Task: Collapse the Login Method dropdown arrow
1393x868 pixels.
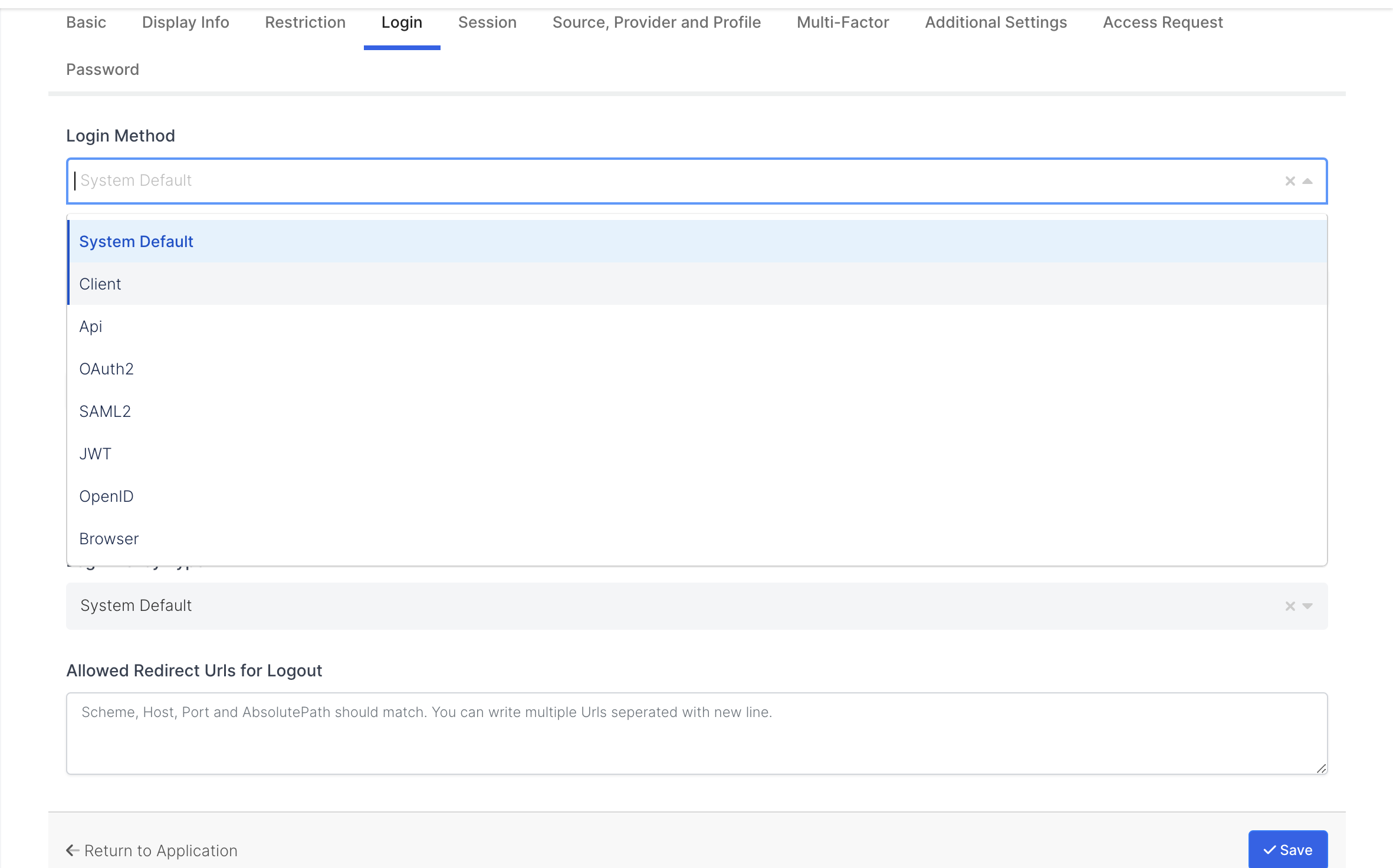Action: point(1307,181)
